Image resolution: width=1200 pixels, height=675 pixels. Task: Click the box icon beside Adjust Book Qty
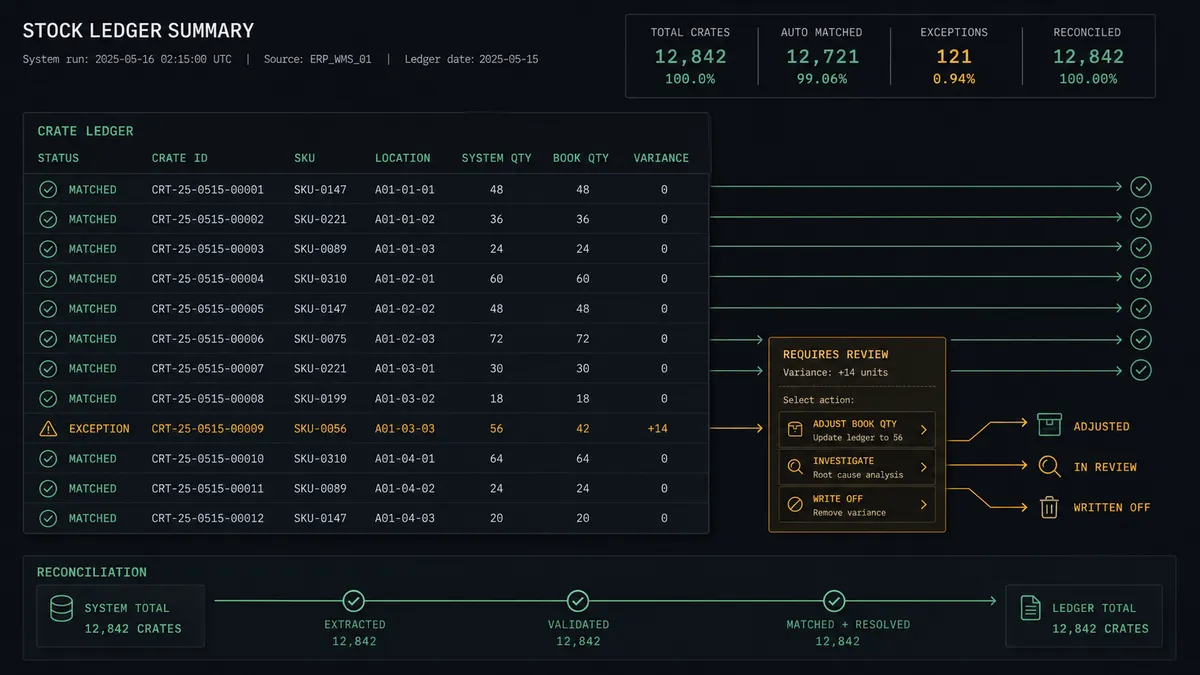click(x=795, y=430)
